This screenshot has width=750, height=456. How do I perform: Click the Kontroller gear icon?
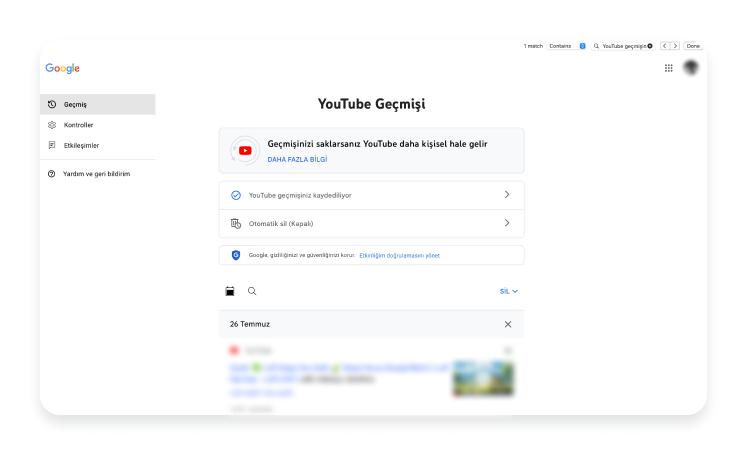tap(52, 125)
